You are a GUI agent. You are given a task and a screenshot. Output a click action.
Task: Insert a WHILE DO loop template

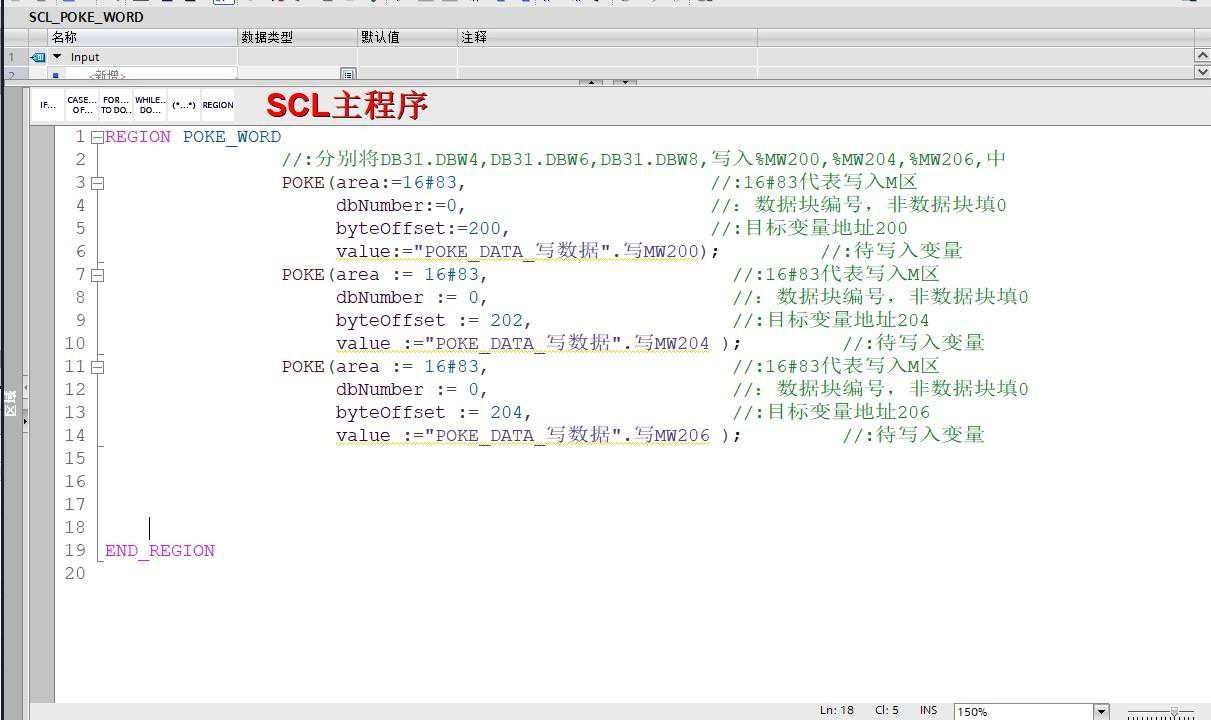click(x=150, y=105)
